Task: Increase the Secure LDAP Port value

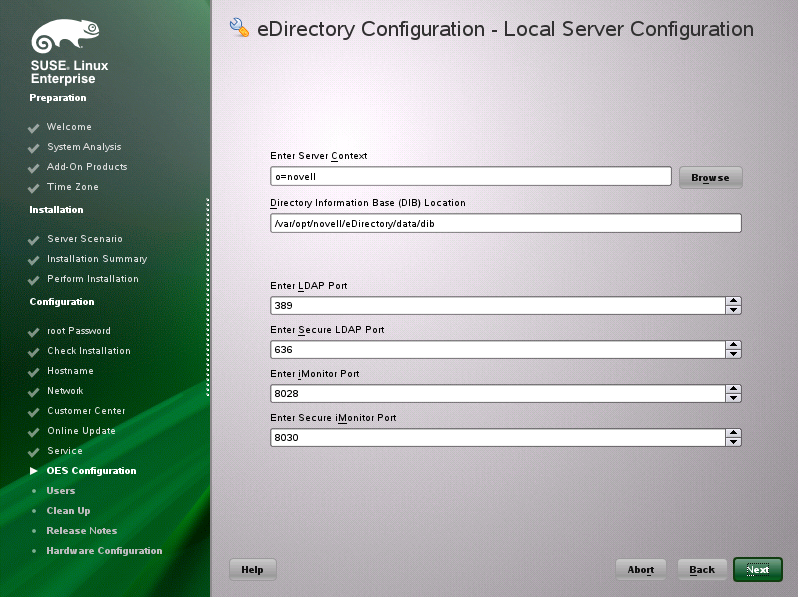Action: pyautogui.click(x=733, y=345)
